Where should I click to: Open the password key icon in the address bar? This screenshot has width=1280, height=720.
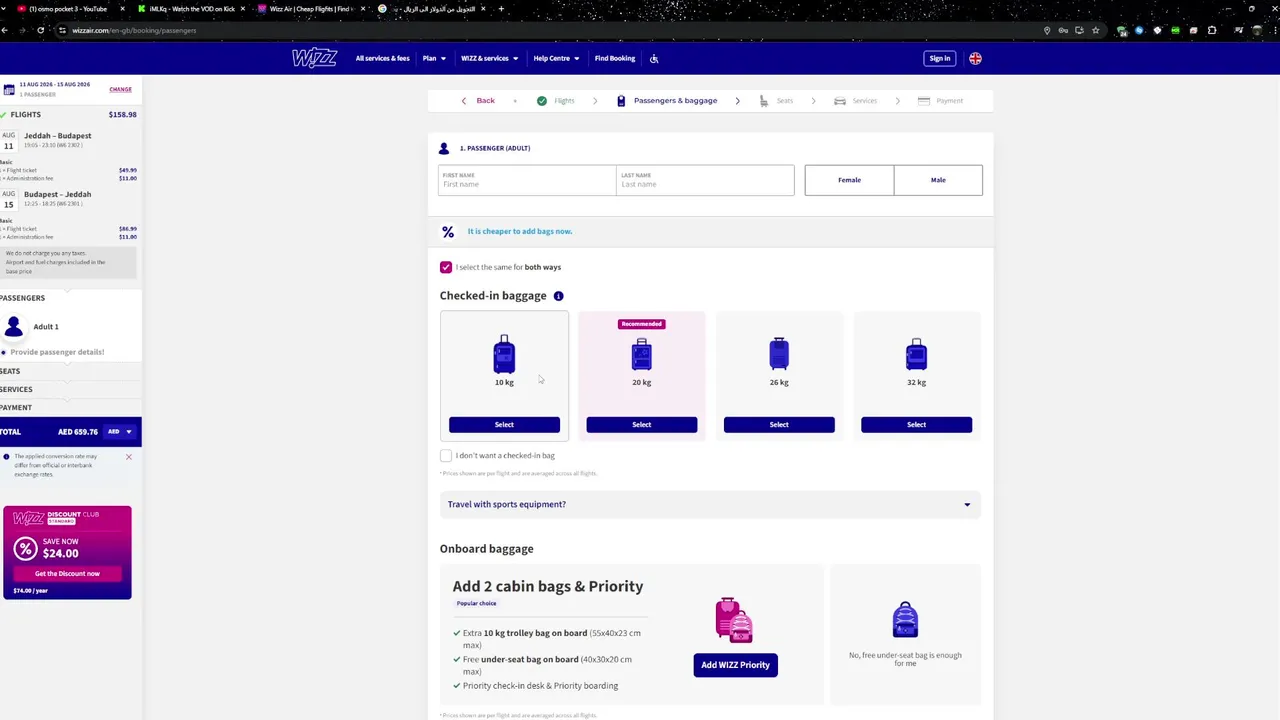coord(1063,30)
